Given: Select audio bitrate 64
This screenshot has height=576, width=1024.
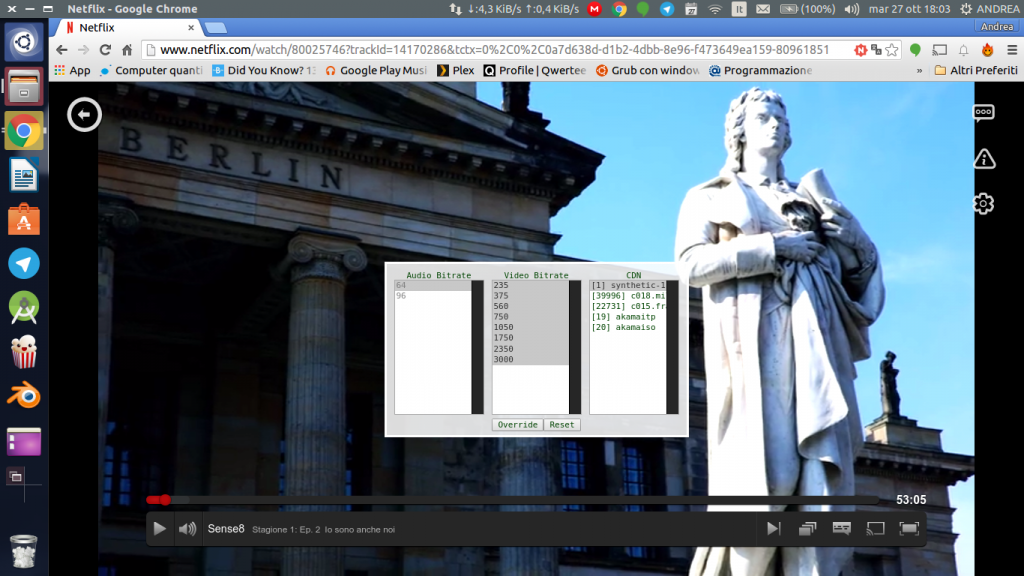Looking at the screenshot, I should 433,285.
